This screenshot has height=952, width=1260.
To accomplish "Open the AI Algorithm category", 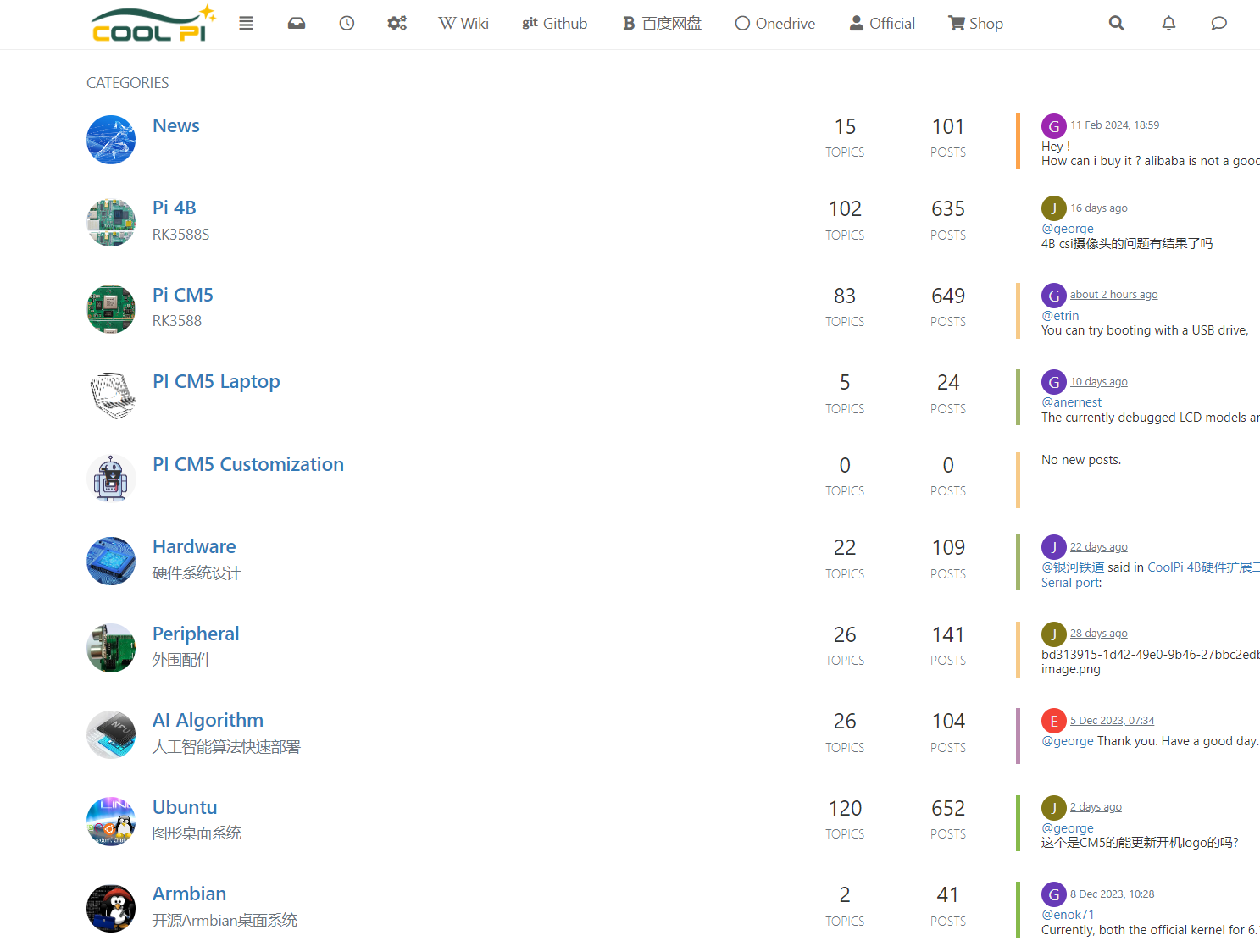I will (208, 720).
